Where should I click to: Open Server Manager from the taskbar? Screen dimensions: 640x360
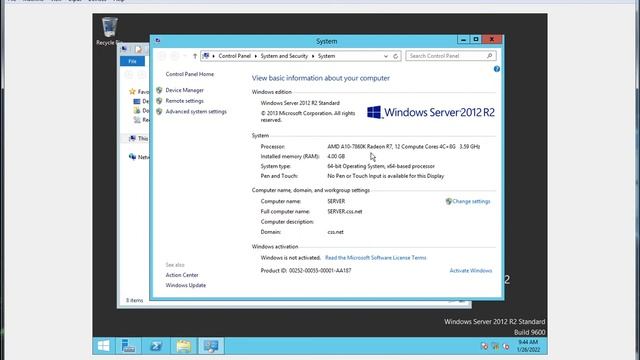(128, 346)
